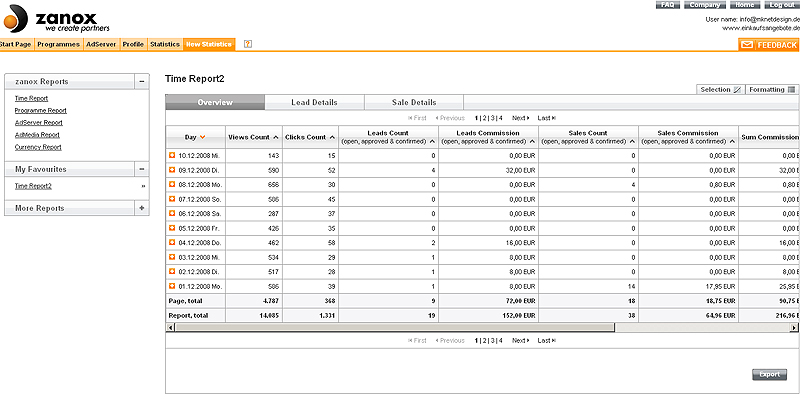Expand row 05.12.2008 Fr. icon

[x=172, y=228]
